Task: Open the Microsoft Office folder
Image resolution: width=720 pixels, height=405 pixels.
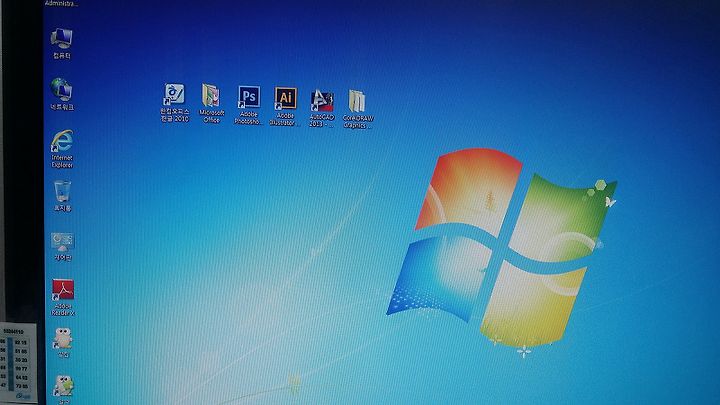Action: tap(211, 103)
